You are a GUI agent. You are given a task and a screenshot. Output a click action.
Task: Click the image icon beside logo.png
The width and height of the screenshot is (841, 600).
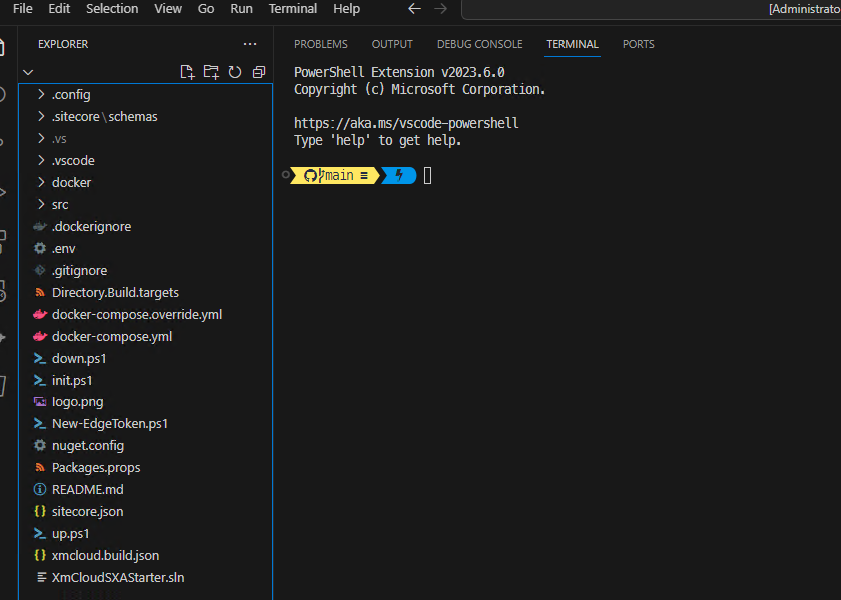[40, 402]
